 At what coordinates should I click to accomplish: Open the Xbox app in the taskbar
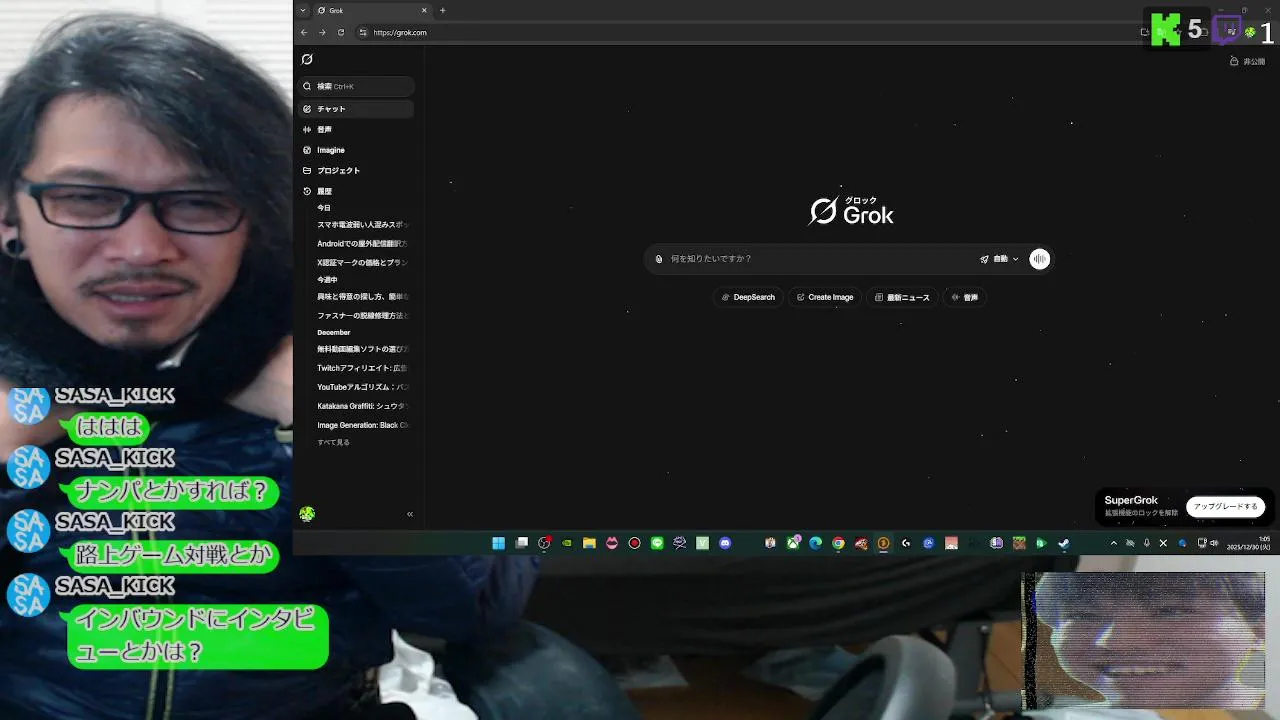pyautogui.click(x=793, y=543)
